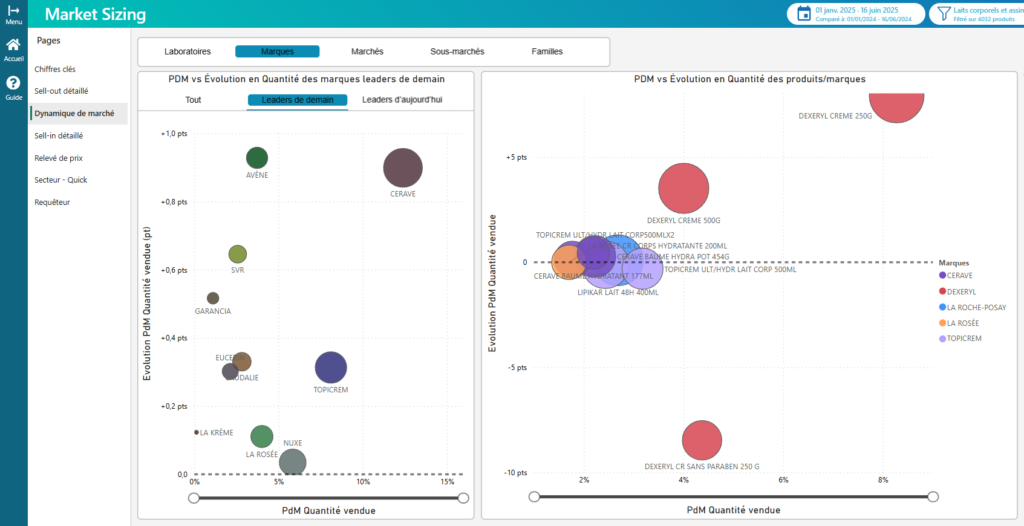Click the NUXE grey bubble

click(293, 463)
